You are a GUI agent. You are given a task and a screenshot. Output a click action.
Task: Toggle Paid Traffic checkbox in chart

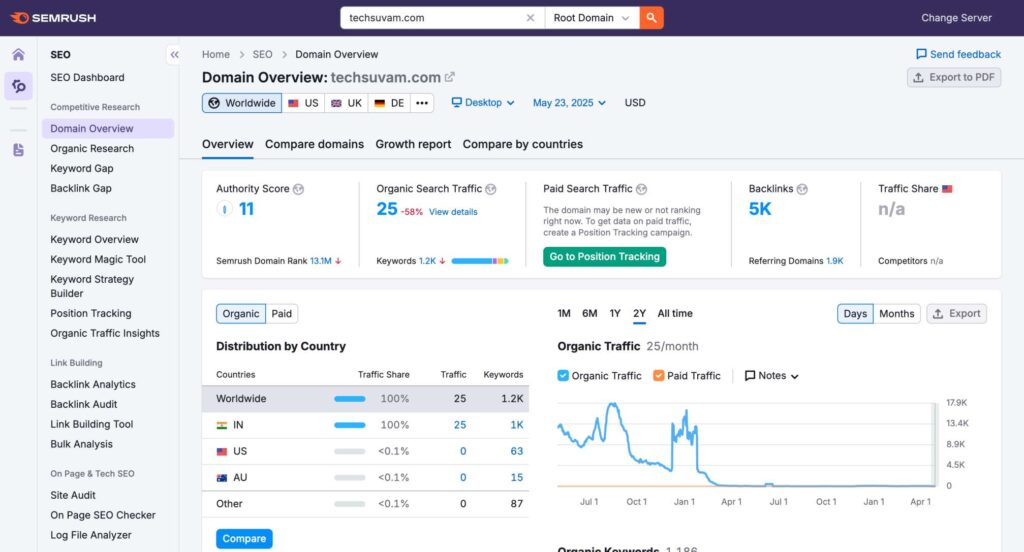click(658, 376)
